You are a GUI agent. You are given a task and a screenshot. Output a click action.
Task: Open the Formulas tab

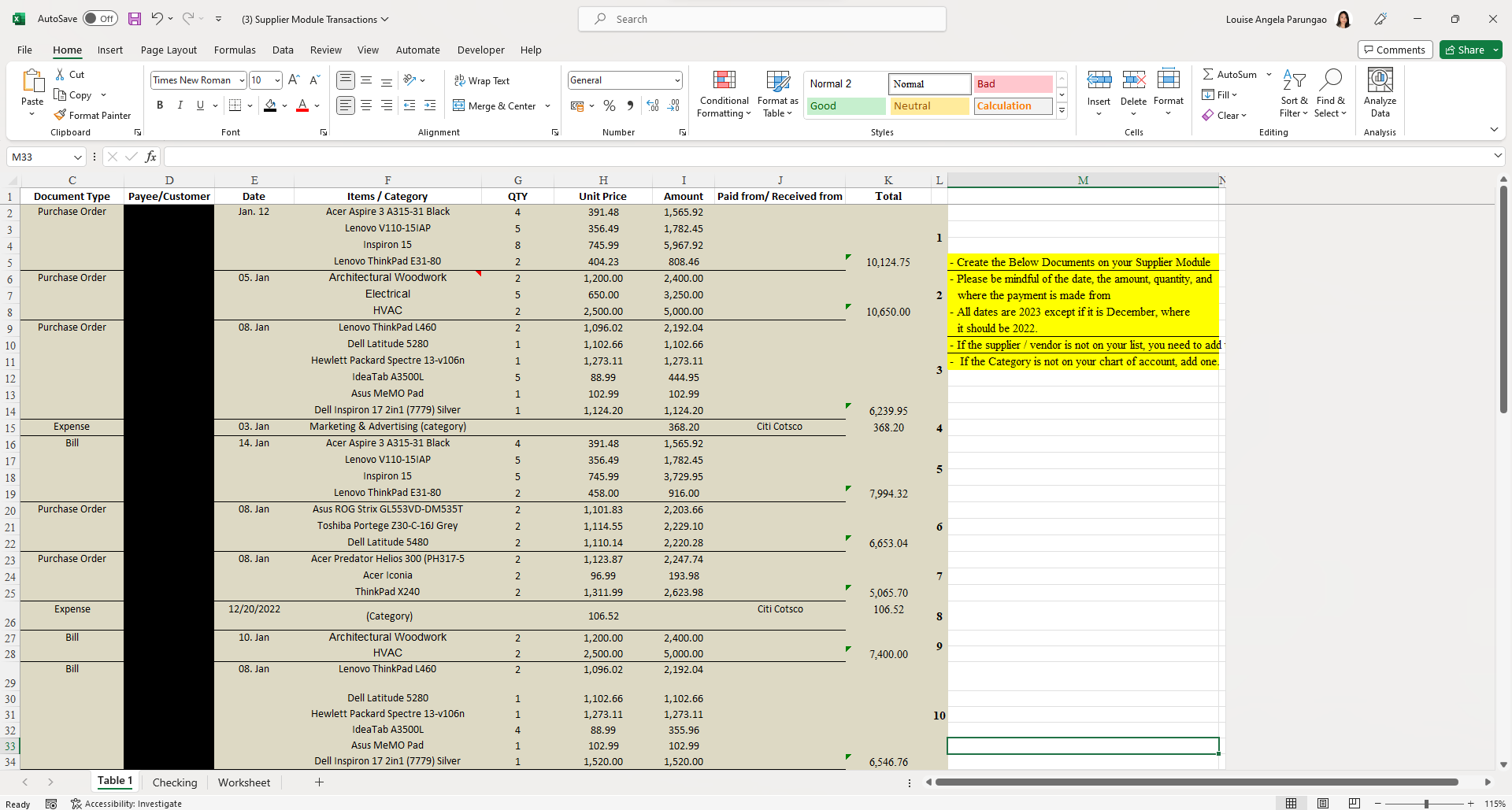[235, 50]
